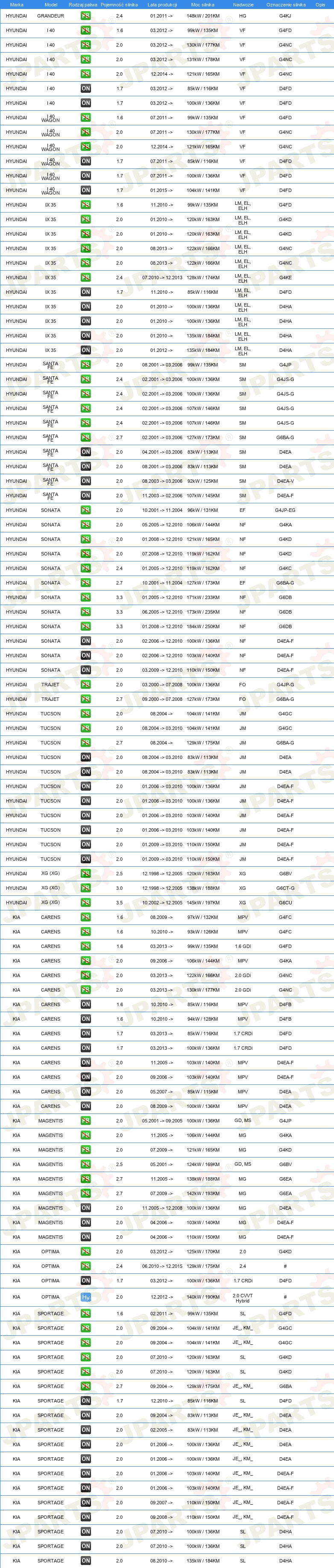This screenshot has width=334, height=1568.
Task: Click petrol icon in CARENS 97kW row
Action: (86, 917)
